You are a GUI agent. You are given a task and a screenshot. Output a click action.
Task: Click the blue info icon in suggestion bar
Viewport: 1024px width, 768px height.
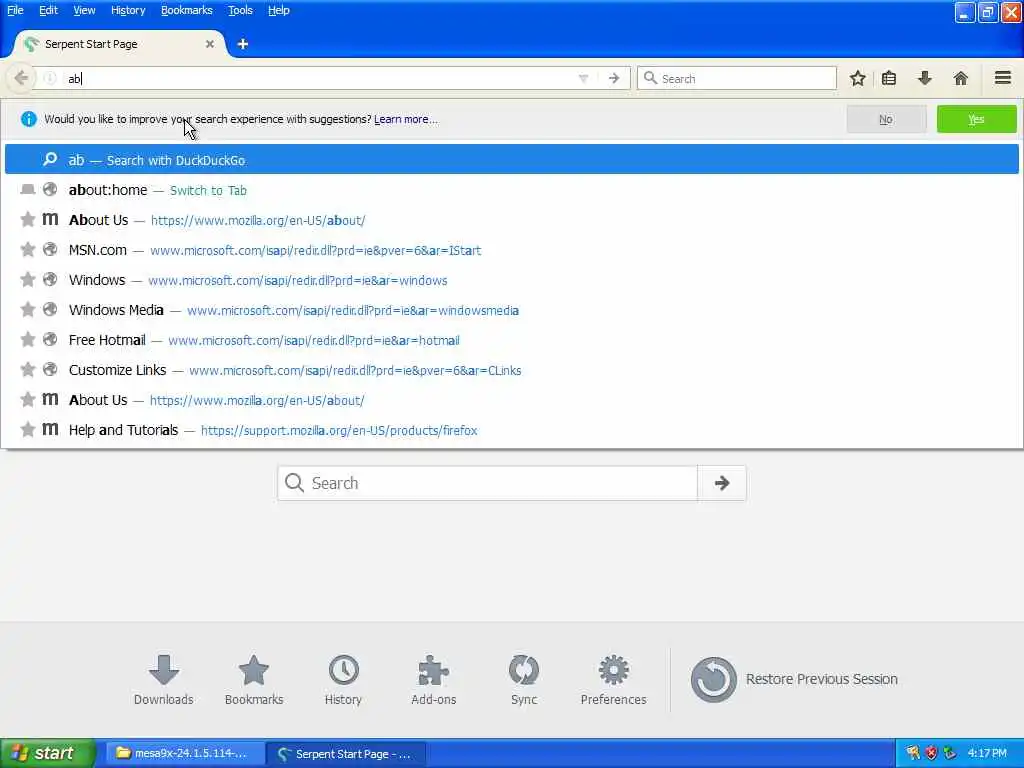(28, 119)
